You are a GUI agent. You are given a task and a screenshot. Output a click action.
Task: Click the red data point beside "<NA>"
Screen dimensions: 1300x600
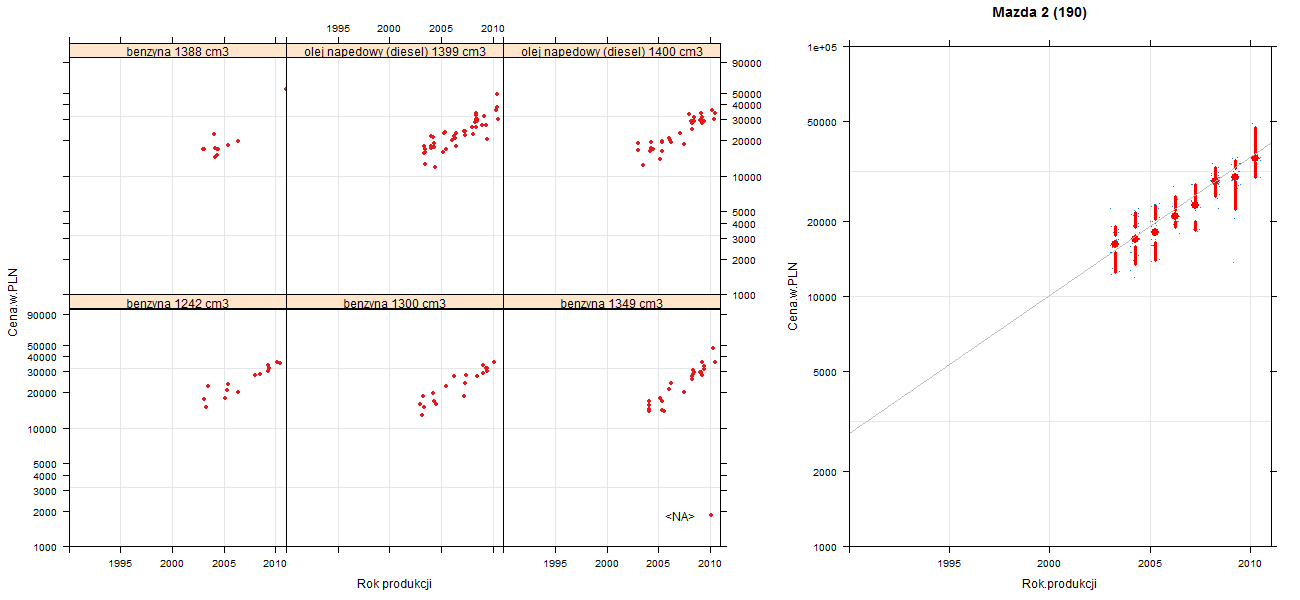(711, 515)
